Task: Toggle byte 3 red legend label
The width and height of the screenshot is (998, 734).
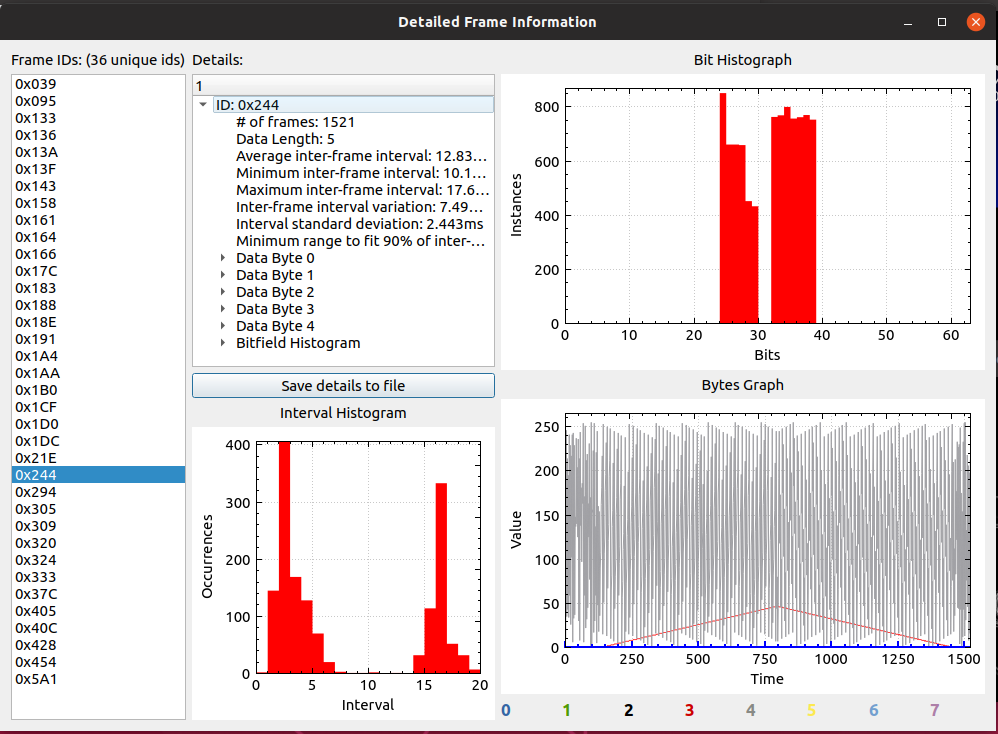Action: click(689, 710)
